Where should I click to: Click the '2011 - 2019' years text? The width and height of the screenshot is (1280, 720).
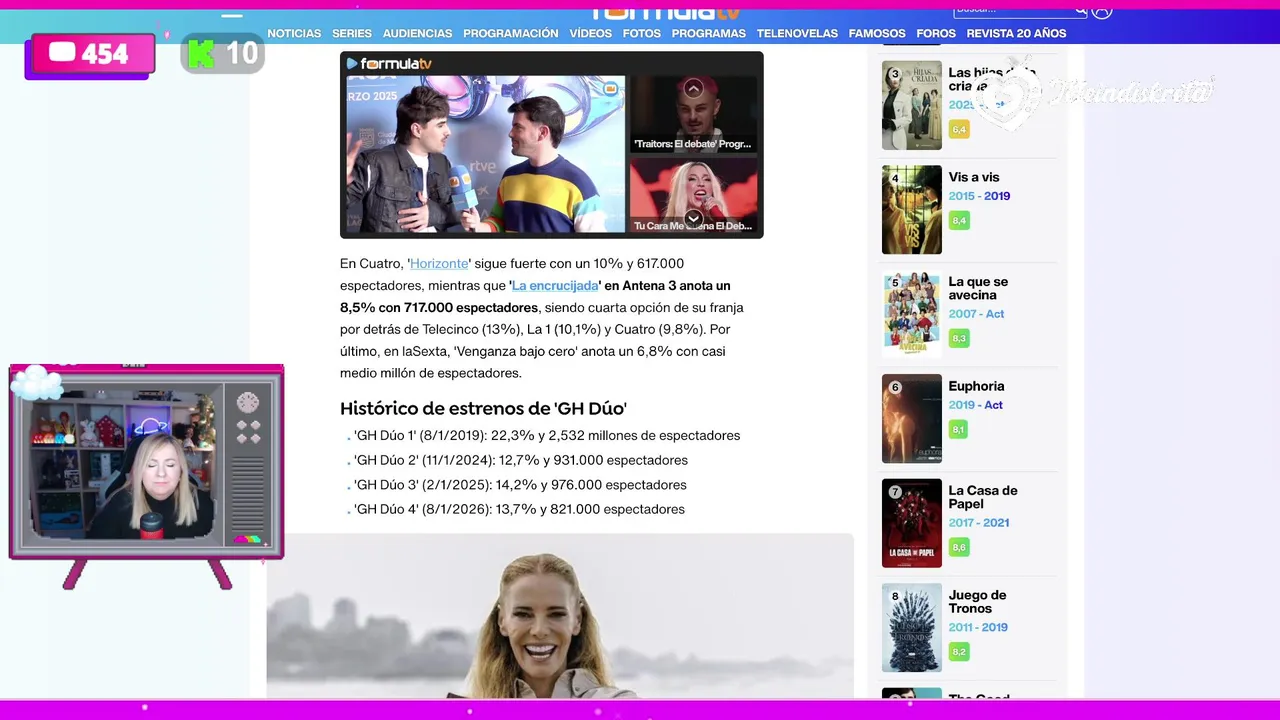point(978,627)
